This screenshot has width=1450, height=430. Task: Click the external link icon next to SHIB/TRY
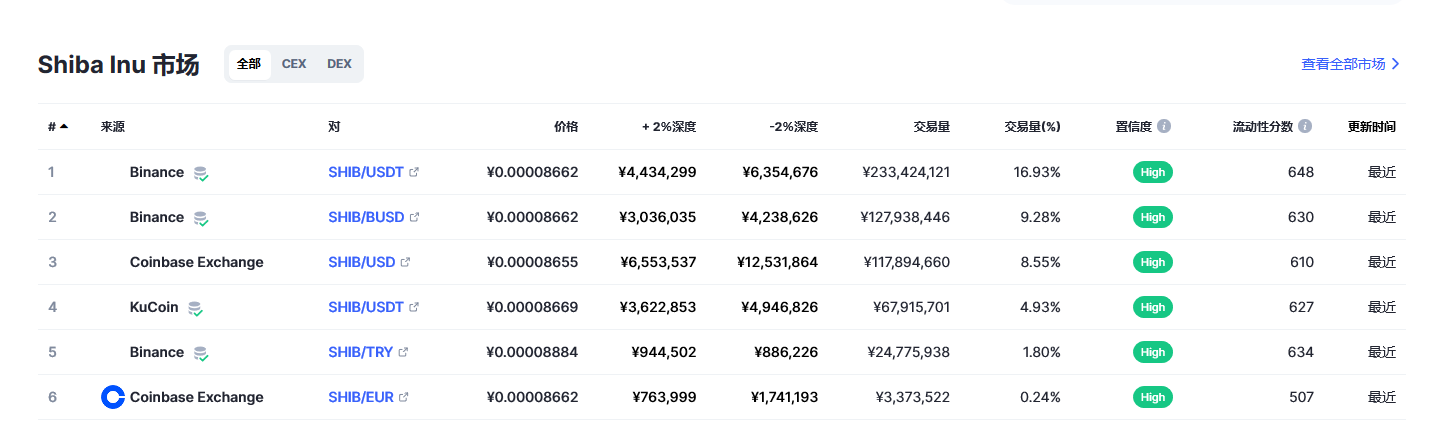coord(404,352)
